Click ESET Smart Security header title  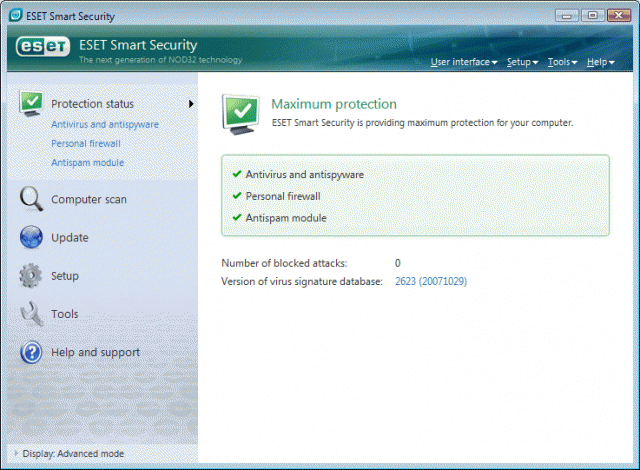pyautogui.click(x=138, y=45)
